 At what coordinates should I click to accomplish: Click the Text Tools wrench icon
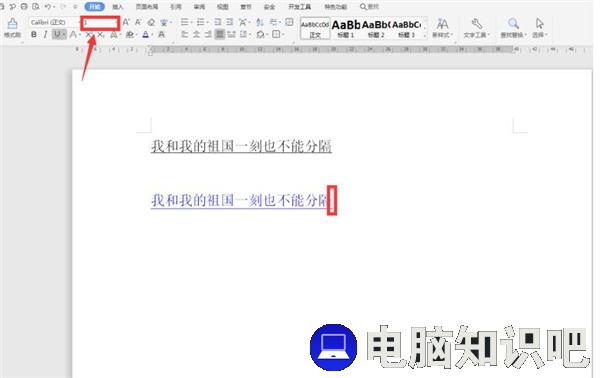(476, 24)
